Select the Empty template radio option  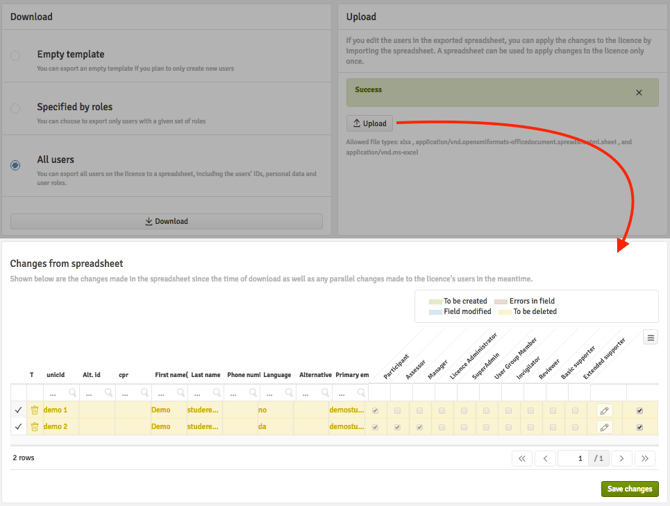click(x=15, y=55)
